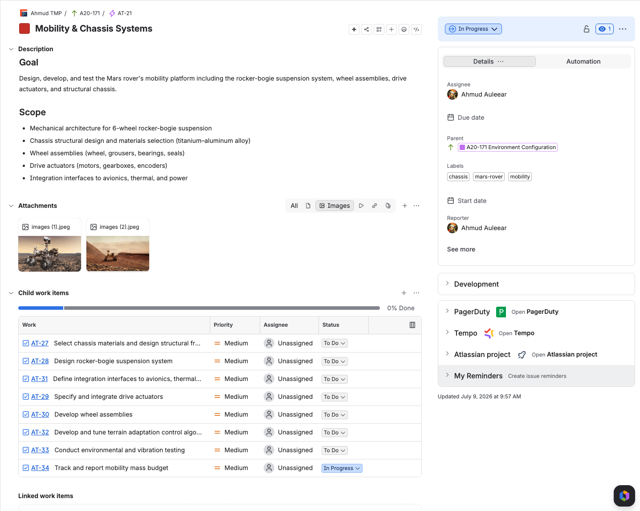
Task: Click the child work items progress bar
Action: point(199,308)
